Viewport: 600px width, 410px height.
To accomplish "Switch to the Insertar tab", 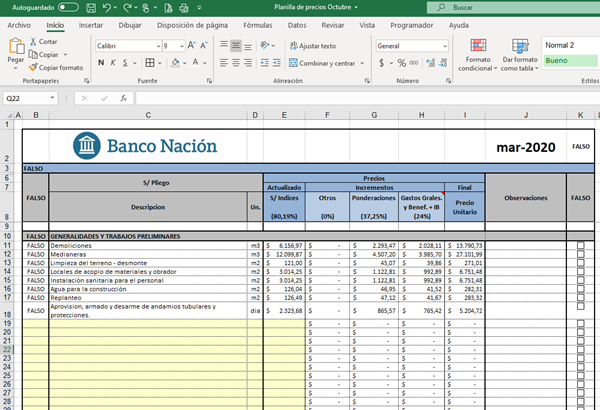I will (x=90, y=24).
